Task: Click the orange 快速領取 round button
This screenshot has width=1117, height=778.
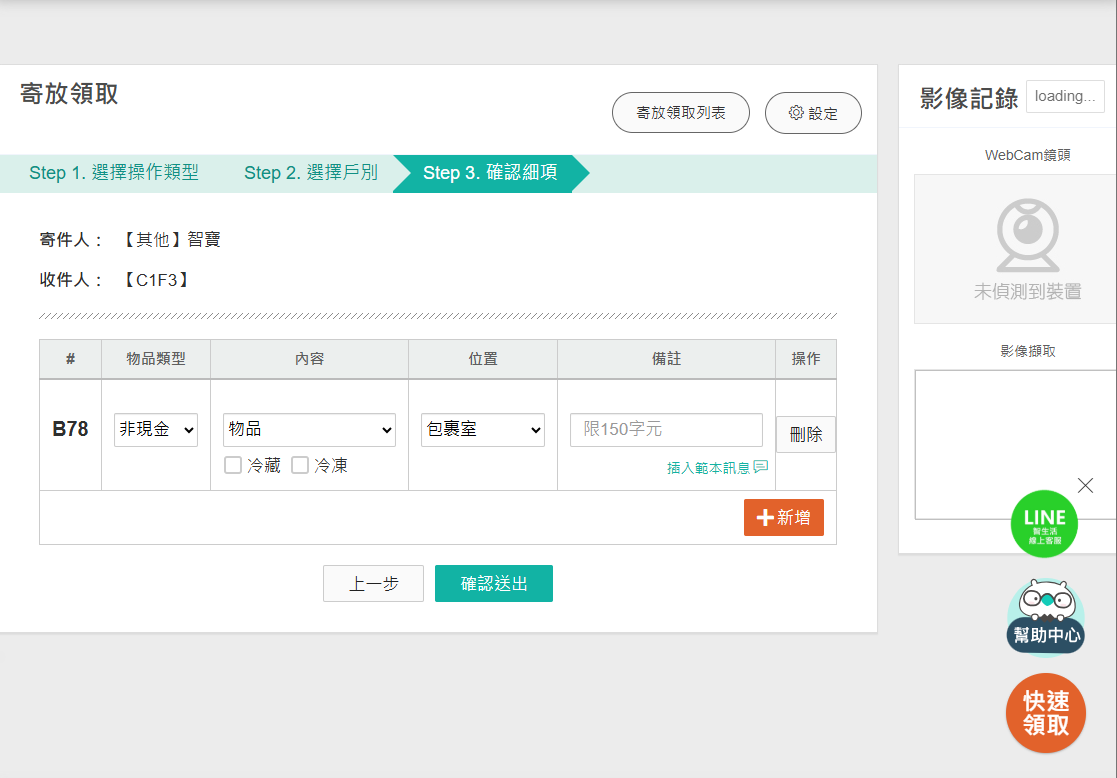Action: (x=1046, y=713)
